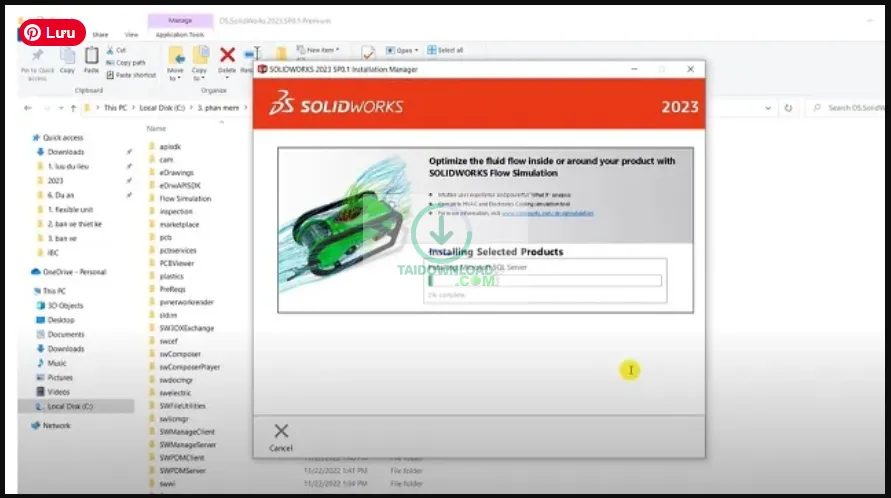Image resolution: width=891 pixels, height=498 pixels.
Task: Open the 2023 folder in Quick access
Action: [x=55, y=181]
